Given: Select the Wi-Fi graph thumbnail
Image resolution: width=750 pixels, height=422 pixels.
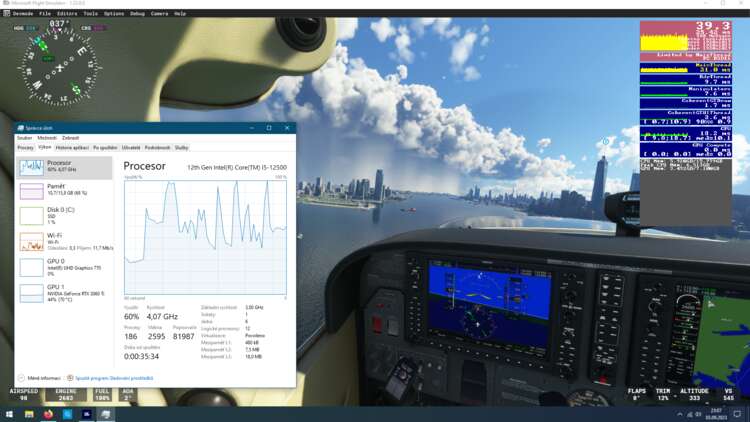Looking at the screenshot, I should point(32,242).
